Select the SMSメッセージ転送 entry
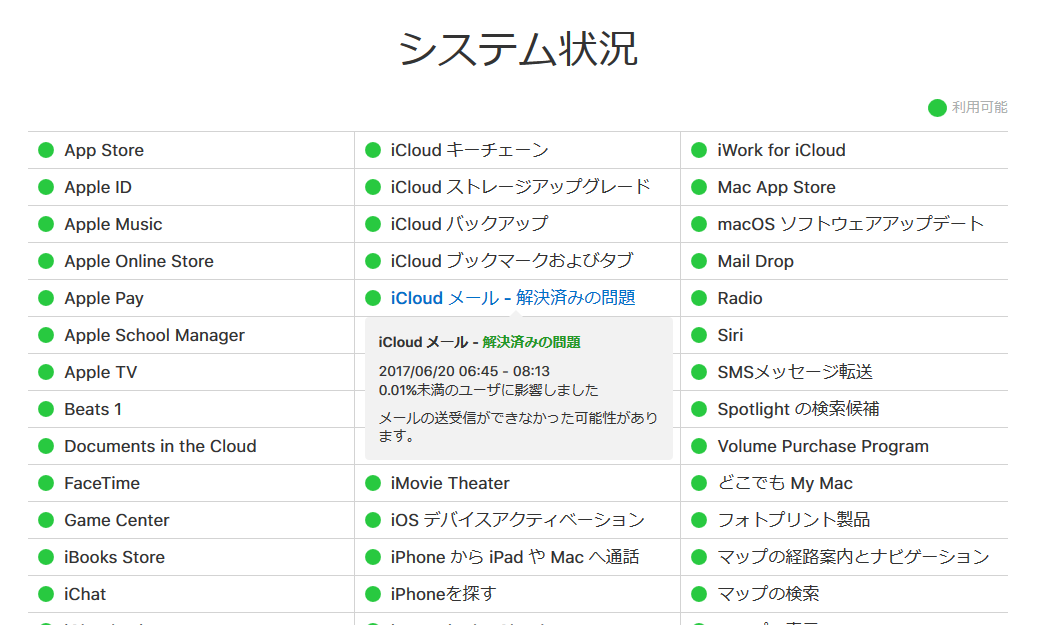Image resolution: width=1058 pixels, height=625 pixels. click(x=795, y=372)
